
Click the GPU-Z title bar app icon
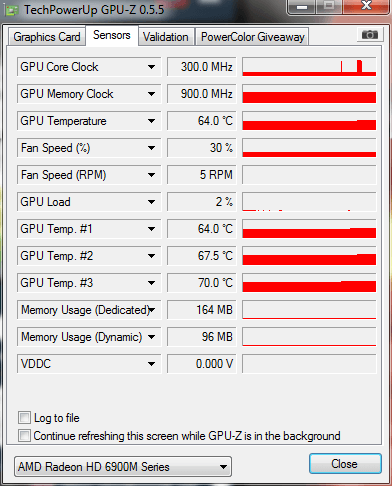pyautogui.click(x=11, y=10)
